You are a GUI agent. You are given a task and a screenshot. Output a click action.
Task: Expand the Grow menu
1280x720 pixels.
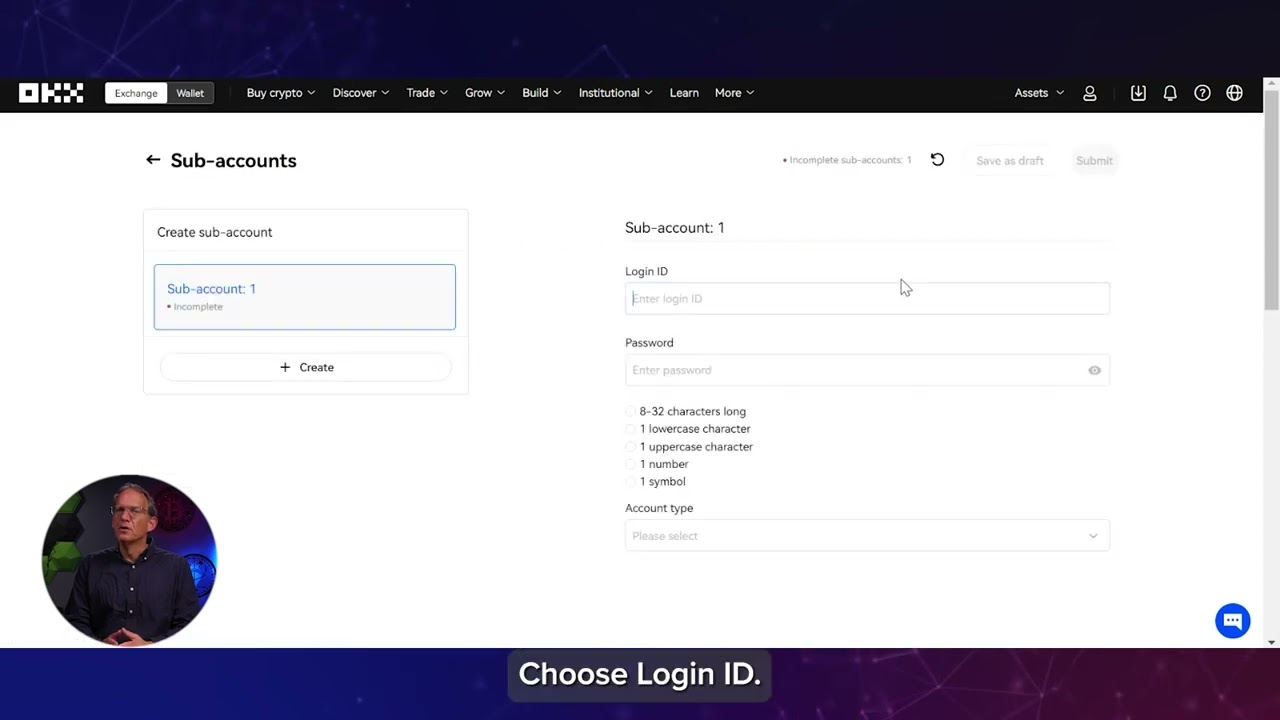point(485,93)
